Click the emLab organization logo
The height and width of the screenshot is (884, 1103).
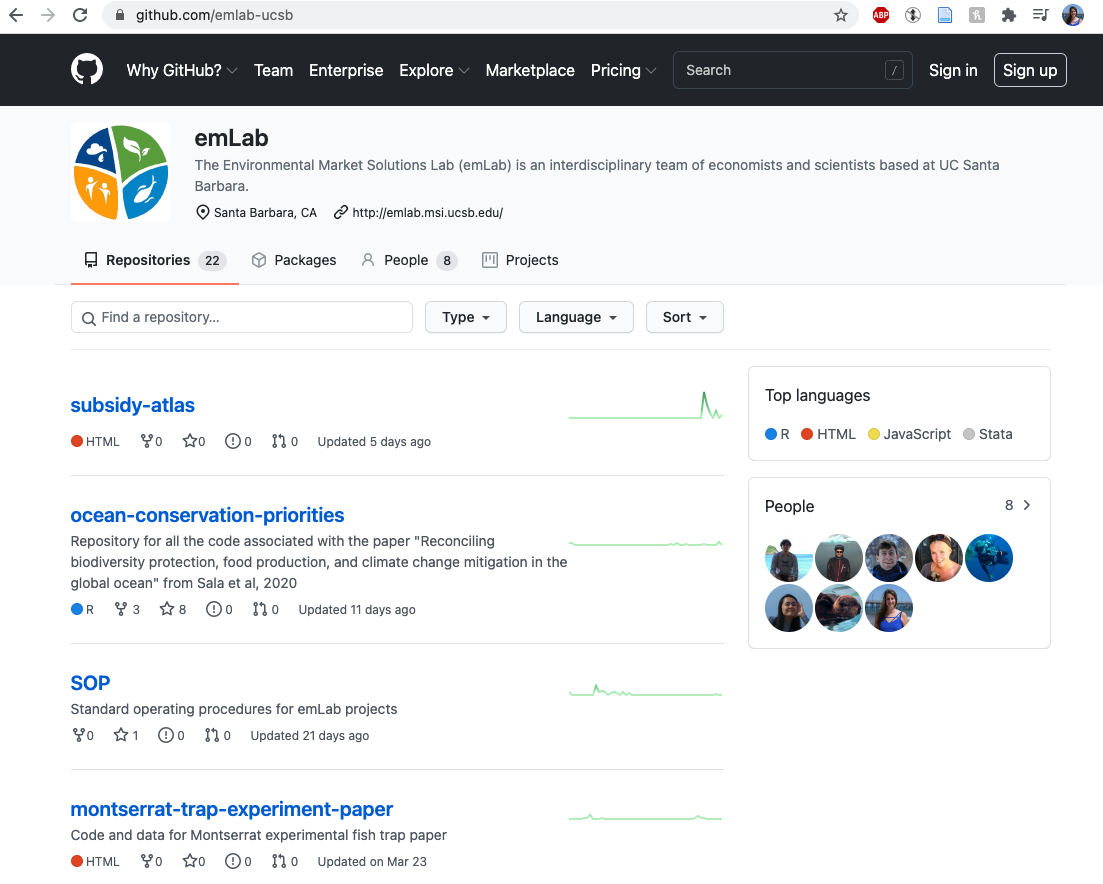coord(121,172)
